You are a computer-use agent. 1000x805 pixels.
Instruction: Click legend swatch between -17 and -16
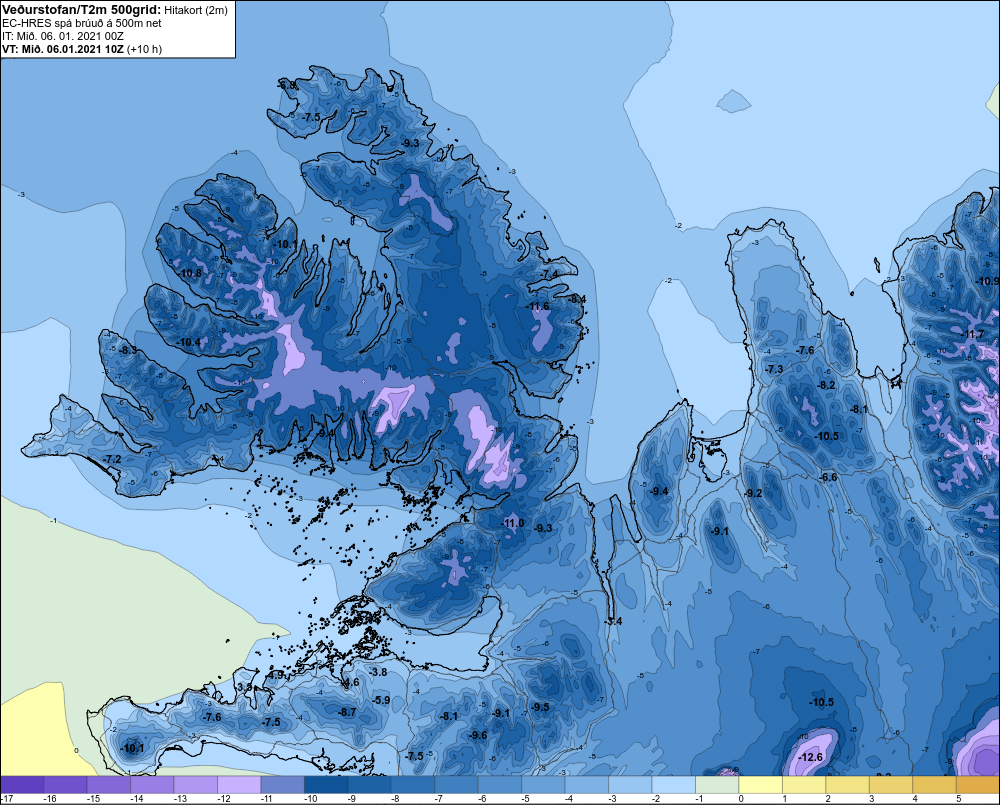[22, 785]
